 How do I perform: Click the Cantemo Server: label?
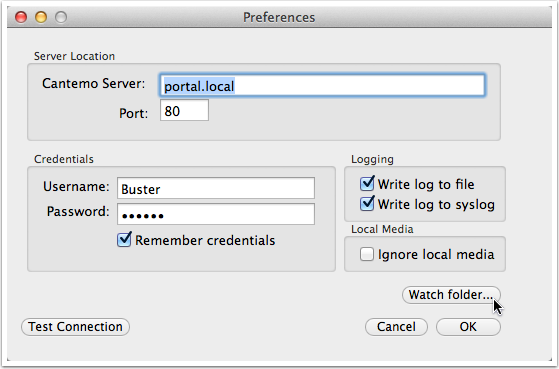point(93,84)
